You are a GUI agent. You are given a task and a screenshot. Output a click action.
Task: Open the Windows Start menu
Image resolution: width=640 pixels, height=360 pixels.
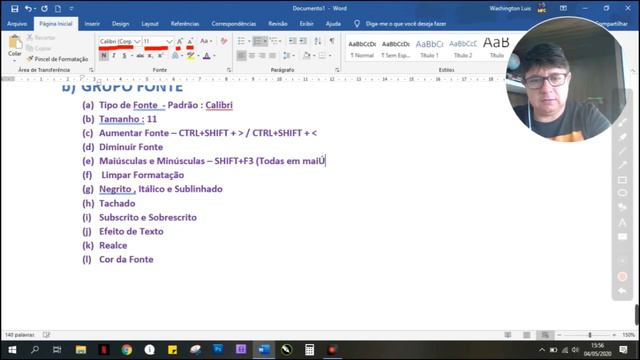(12, 350)
